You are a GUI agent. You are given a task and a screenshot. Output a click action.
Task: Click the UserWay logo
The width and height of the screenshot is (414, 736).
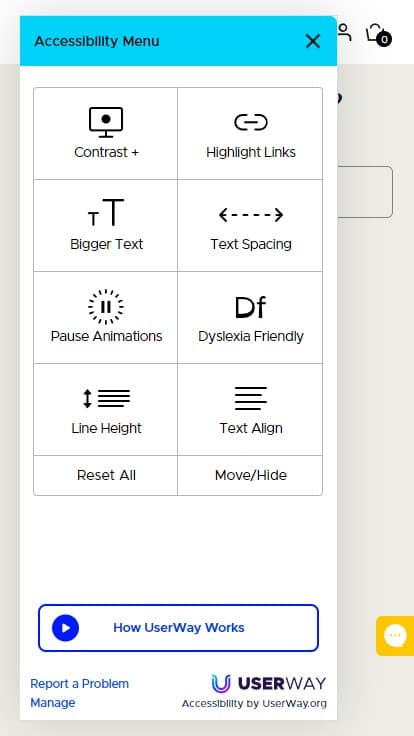(x=268, y=683)
